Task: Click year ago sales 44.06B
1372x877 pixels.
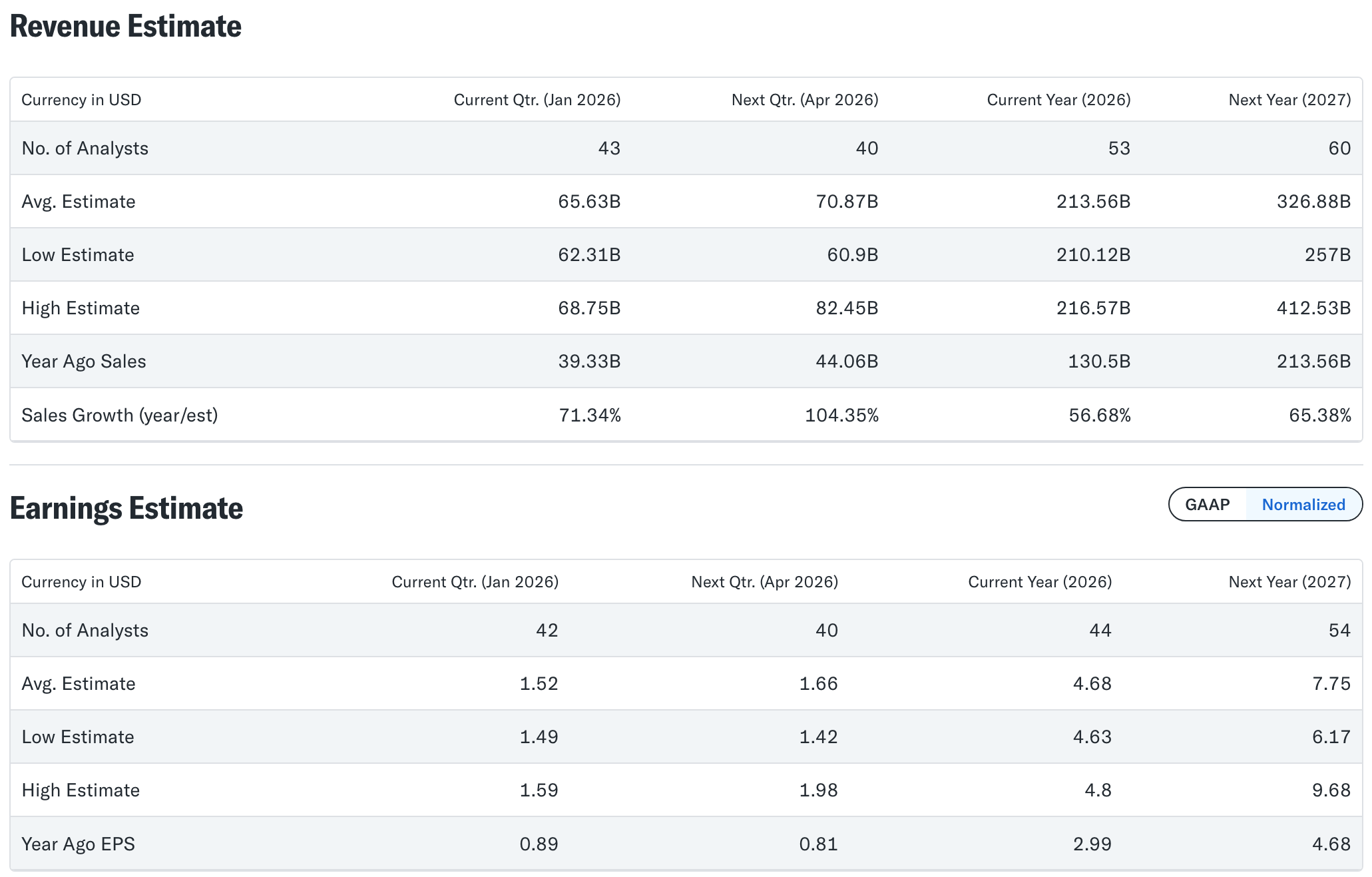Action: pyautogui.click(x=847, y=361)
